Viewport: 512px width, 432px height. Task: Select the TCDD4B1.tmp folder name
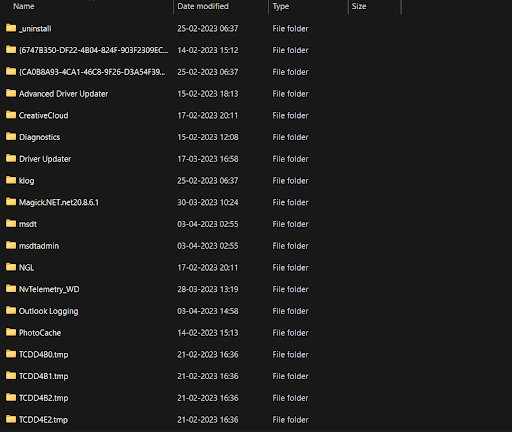43,376
